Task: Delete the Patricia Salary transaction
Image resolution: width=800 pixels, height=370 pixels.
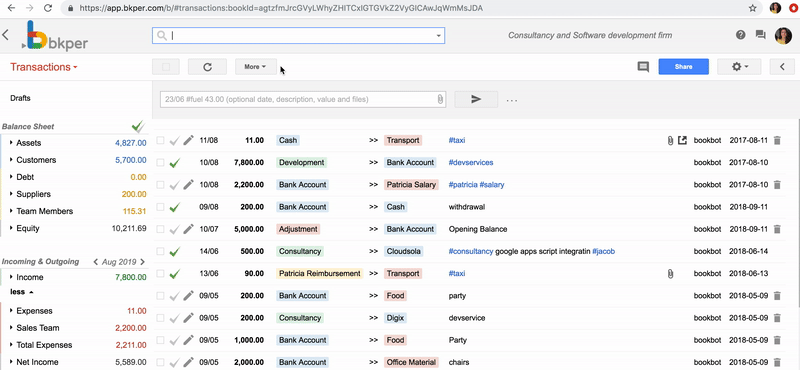Action: pos(777,185)
